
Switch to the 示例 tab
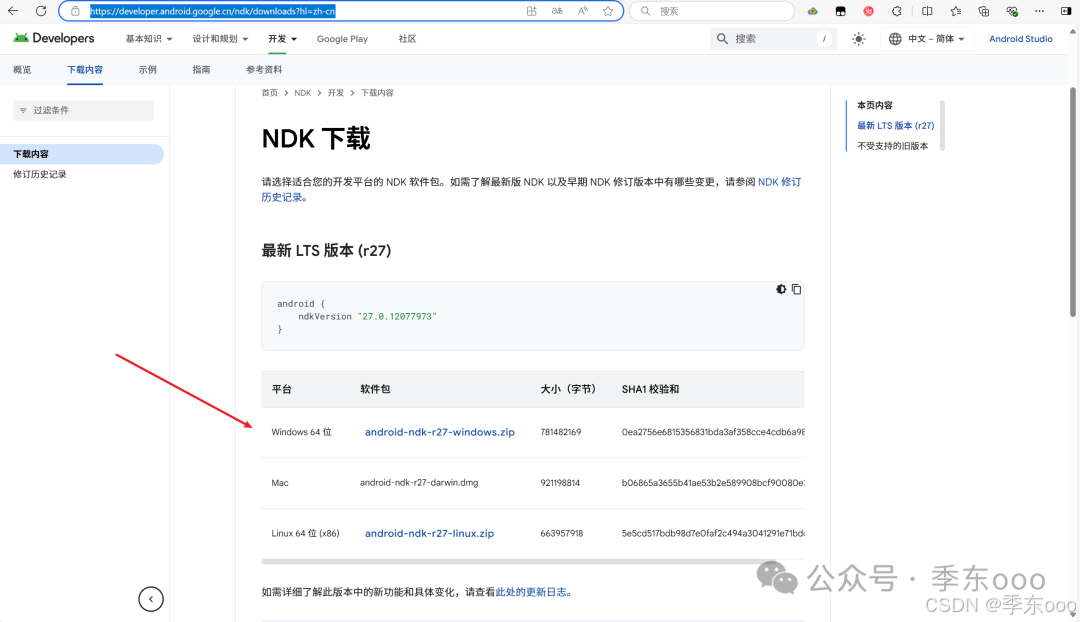147,70
